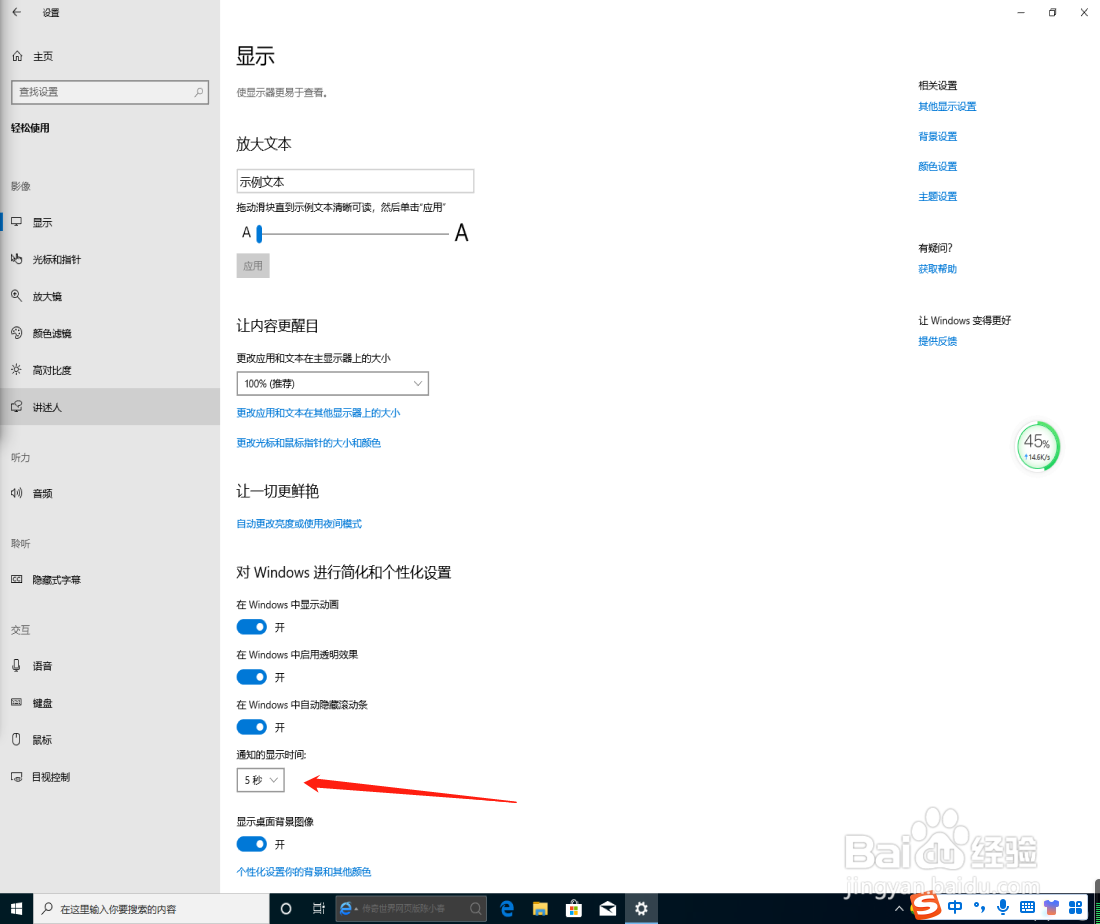This screenshot has height=924, width=1100.
Task: Toggle 显示桌面背景图像 switch
Action: pos(251,844)
